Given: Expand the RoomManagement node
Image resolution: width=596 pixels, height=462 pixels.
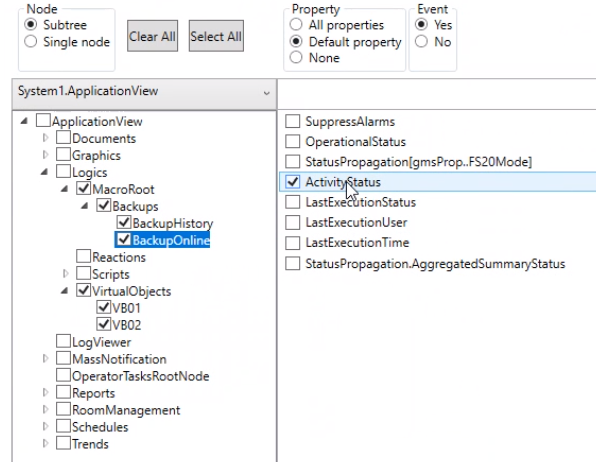Looking at the screenshot, I should coord(46,409).
